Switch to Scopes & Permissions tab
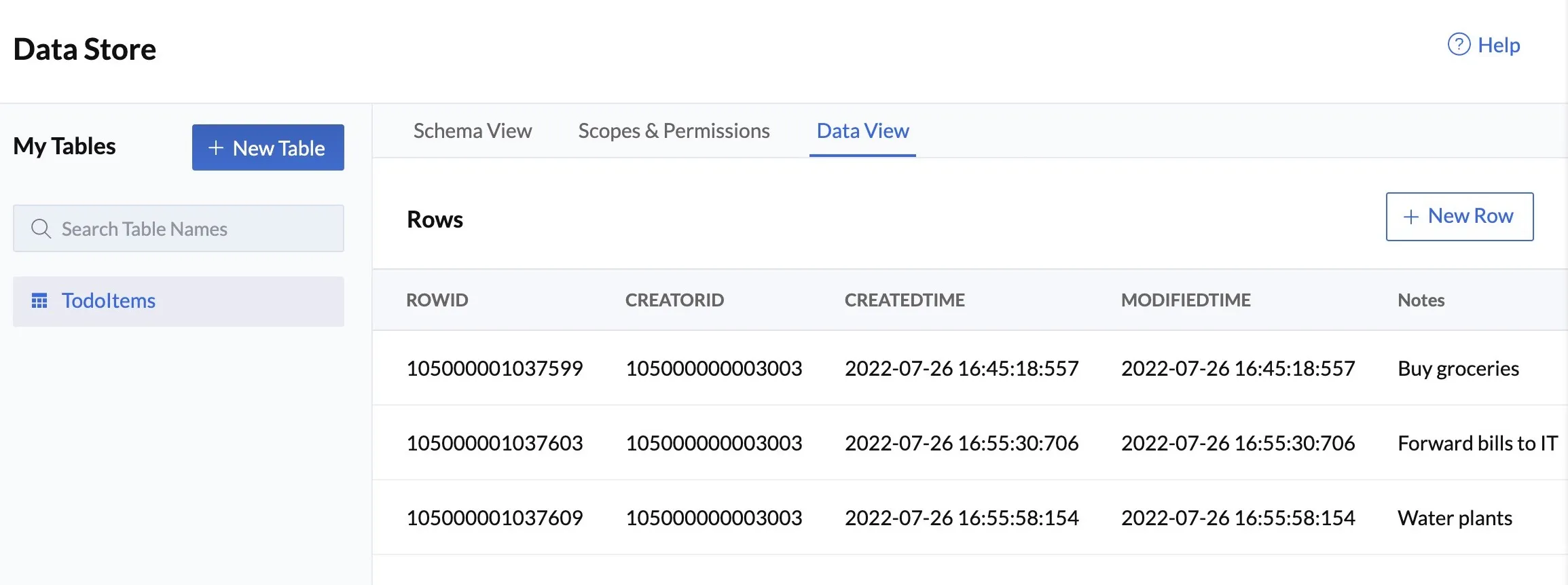Screen dimensions: 1568x585 coord(674,130)
